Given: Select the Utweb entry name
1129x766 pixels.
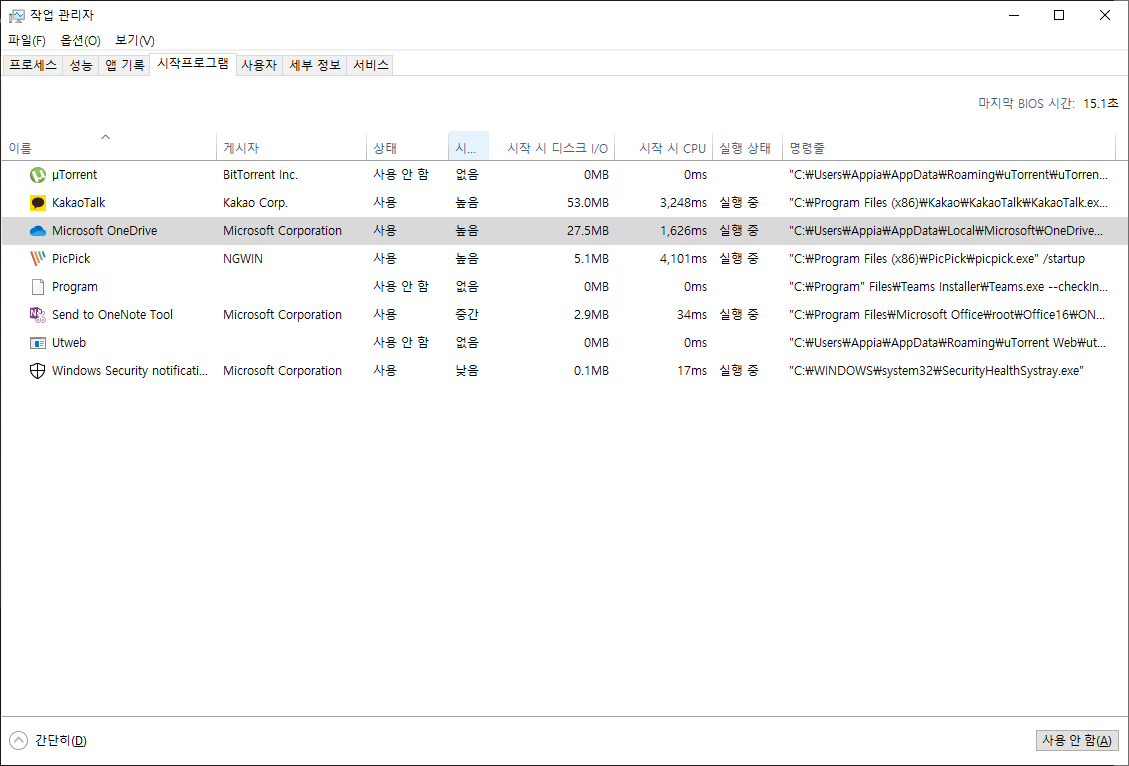Looking at the screenshot, I should tap(69, 343).
